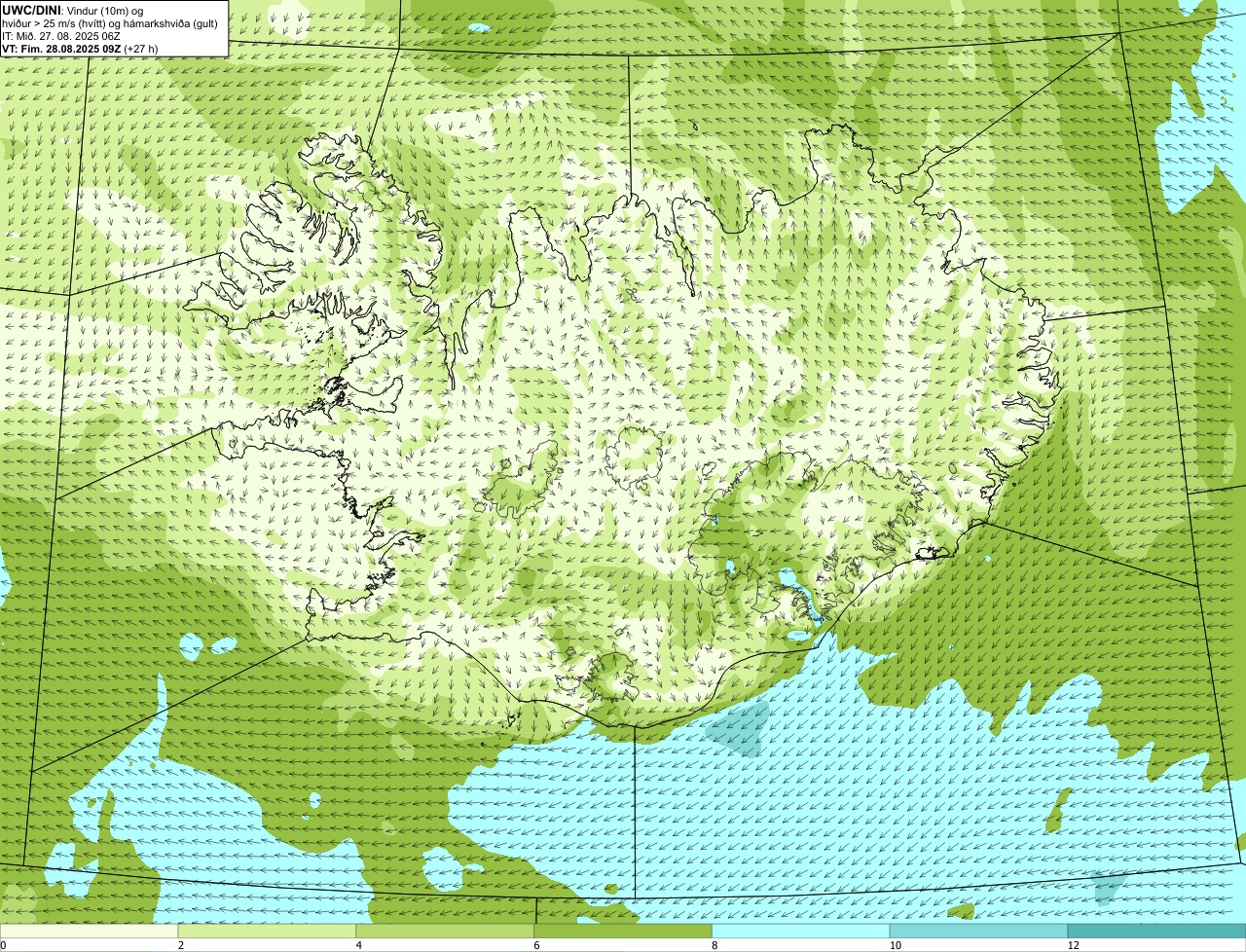Click the '12' scale label

click(1073, 945)
